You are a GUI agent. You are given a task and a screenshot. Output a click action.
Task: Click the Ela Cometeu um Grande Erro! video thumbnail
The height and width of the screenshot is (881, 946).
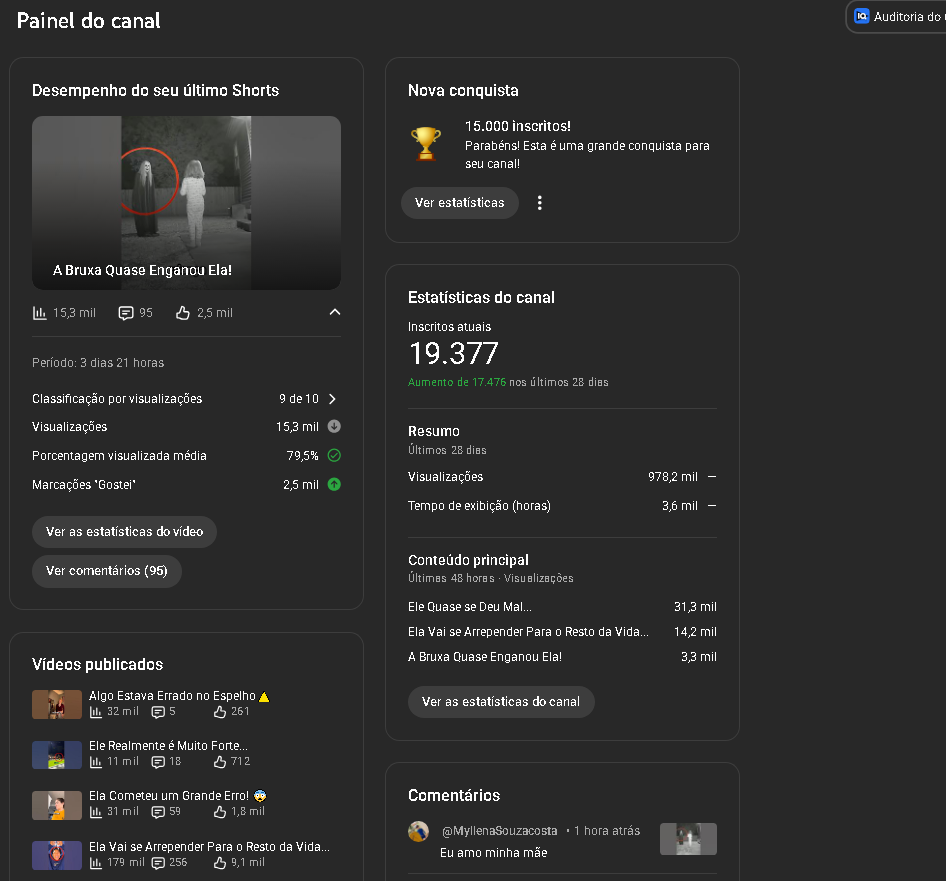(x=56, y=805)
